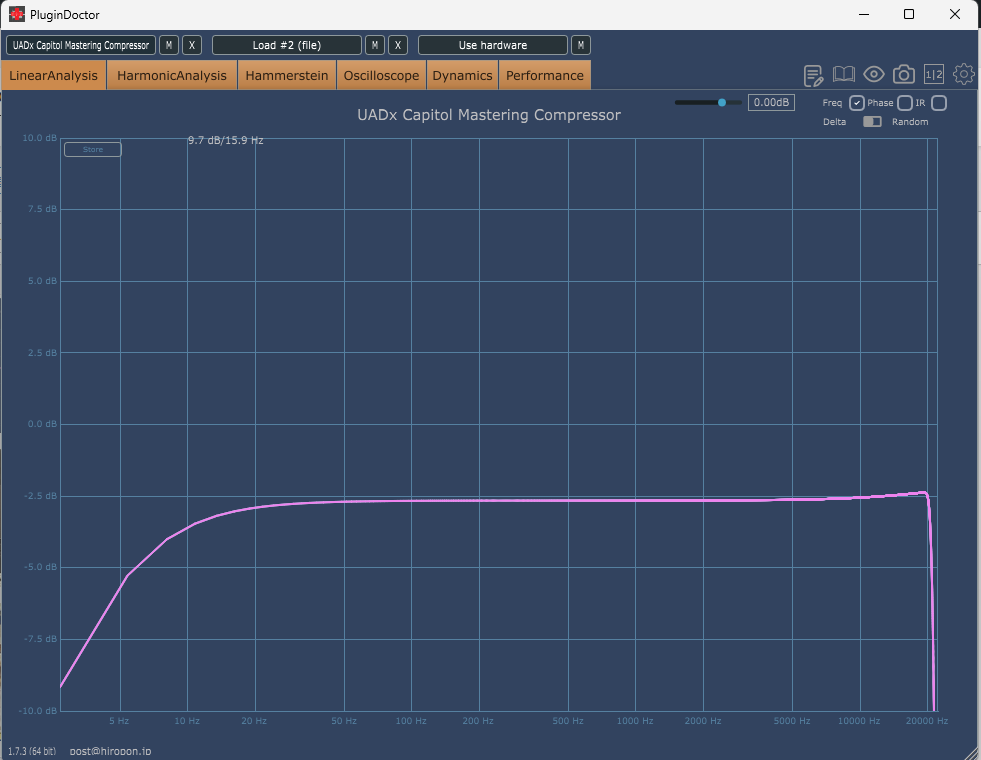Mute the Load #2 slot M button
981x760 pixels.
click(x=375, y=45)
